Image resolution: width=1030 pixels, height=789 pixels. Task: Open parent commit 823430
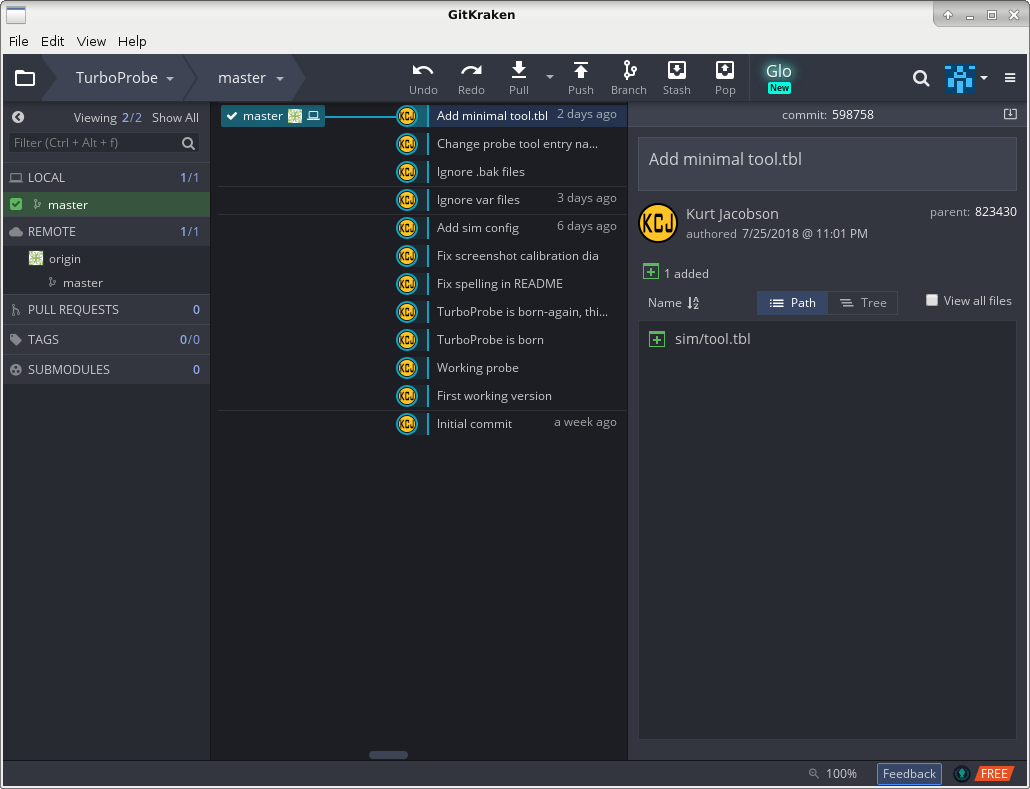pyautogui.click(x=996, y=212)
